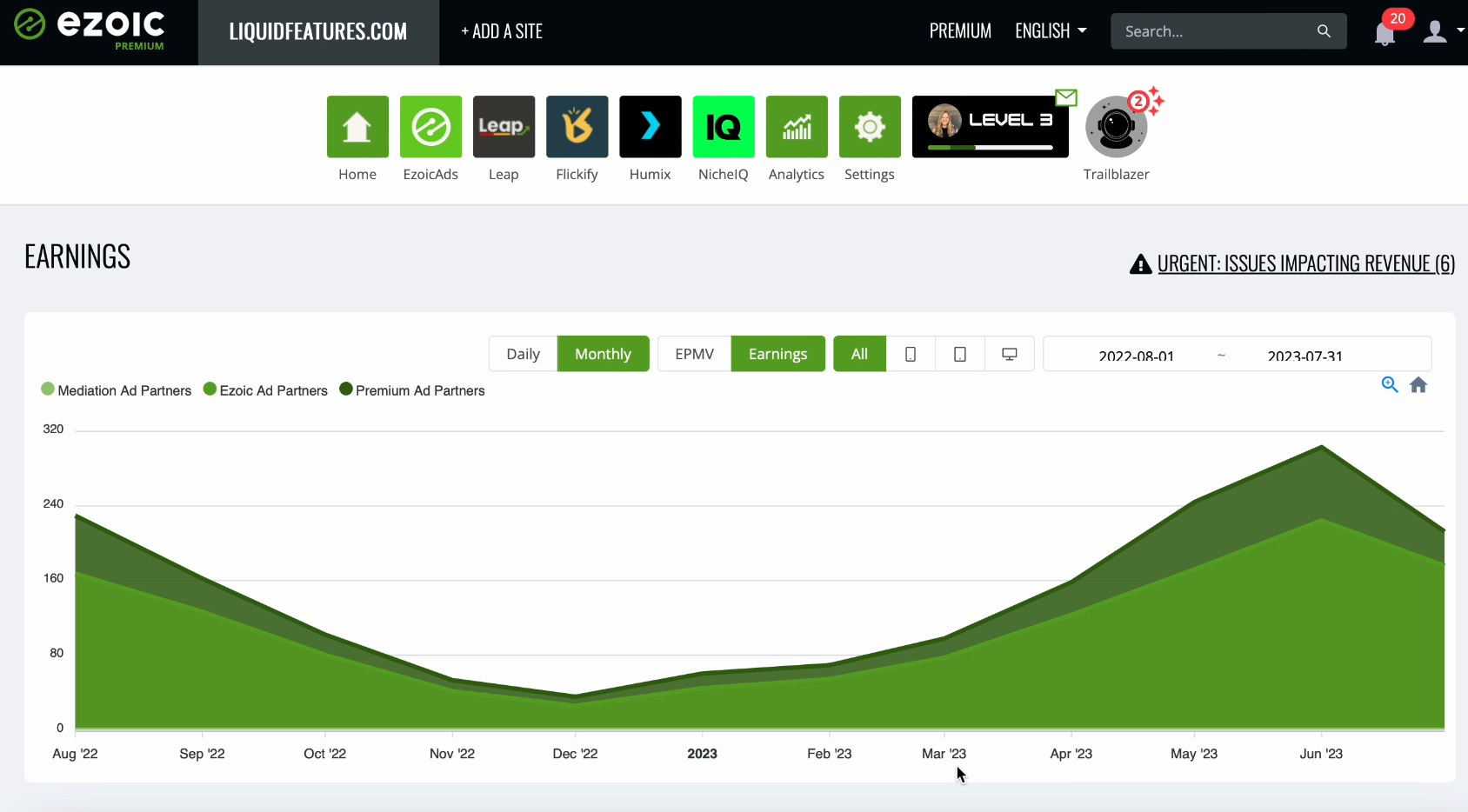Click the Dec '22 axis label
The width and height of the screenshot is (1468, 812).
point(575,754)
